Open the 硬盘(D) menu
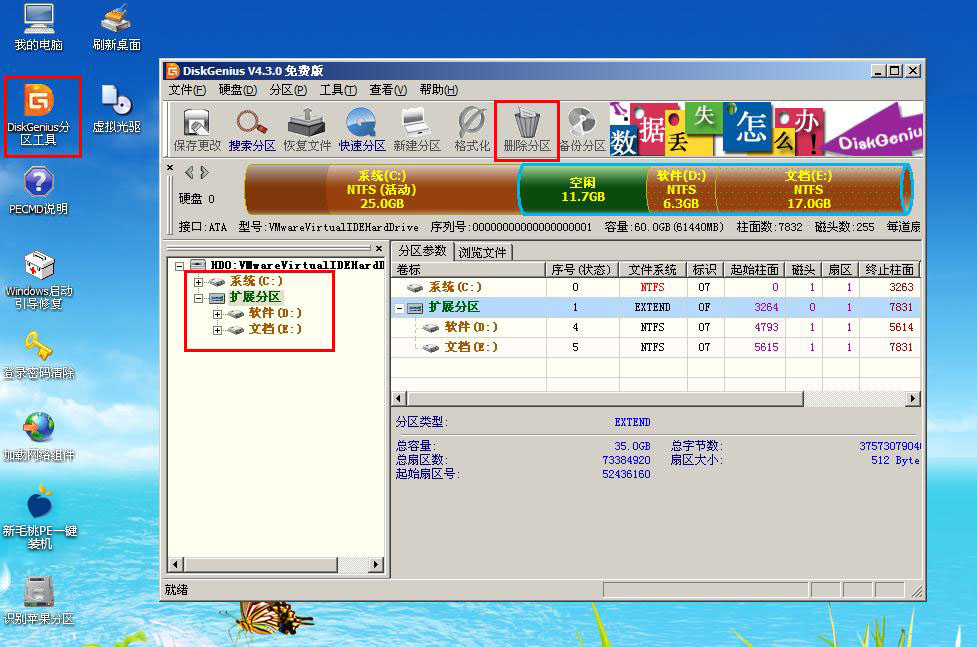Image resolution: width=977 pixels, height=647 pixels. pos(237,90)
